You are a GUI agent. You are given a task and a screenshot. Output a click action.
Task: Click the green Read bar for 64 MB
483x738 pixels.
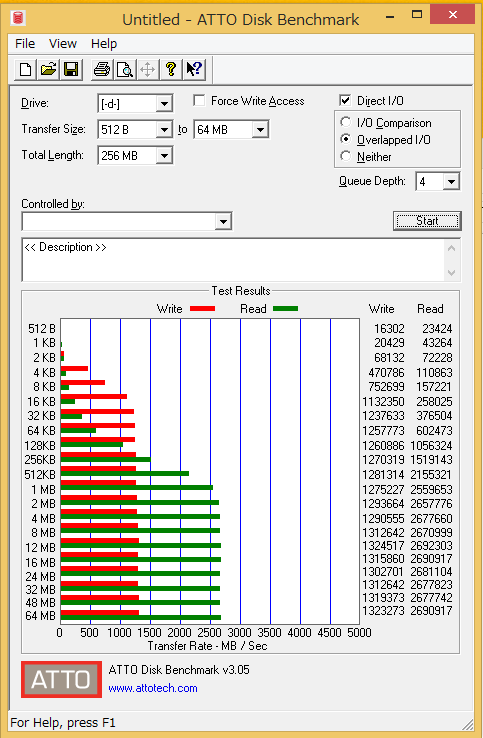tap(141, 617)
